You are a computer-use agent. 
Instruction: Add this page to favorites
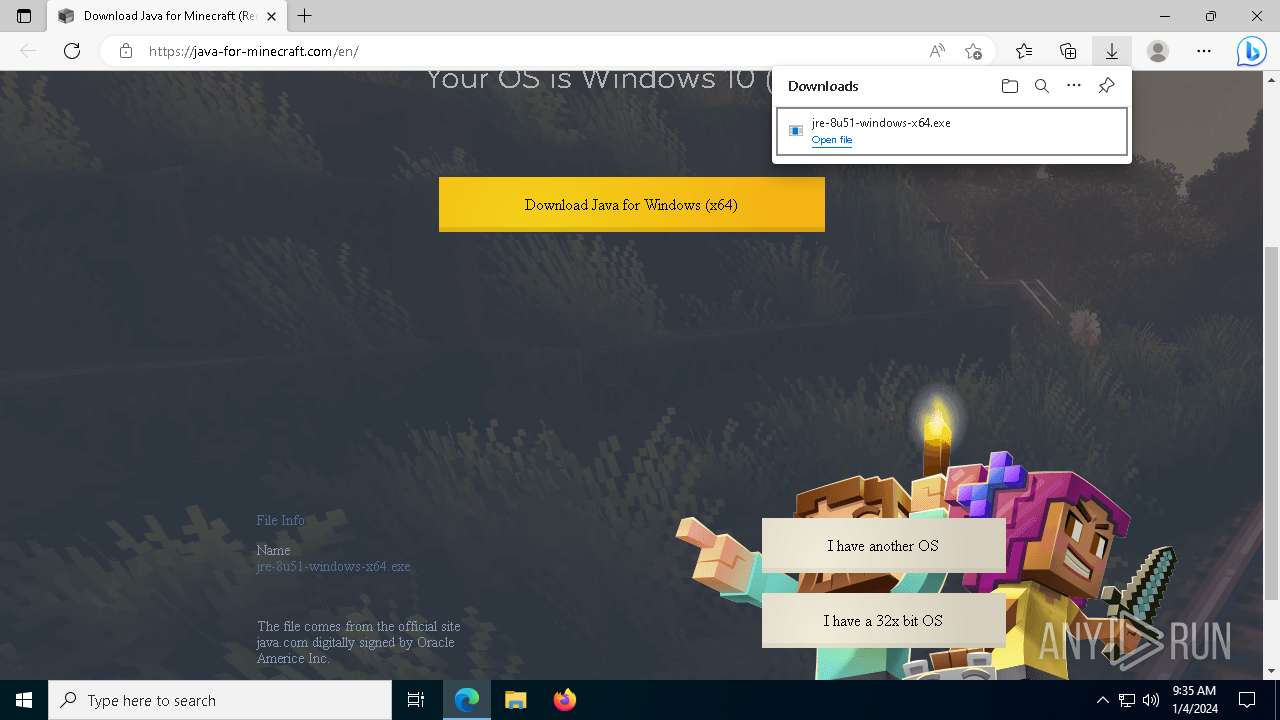pyautogui.click(x=973, y=51)
